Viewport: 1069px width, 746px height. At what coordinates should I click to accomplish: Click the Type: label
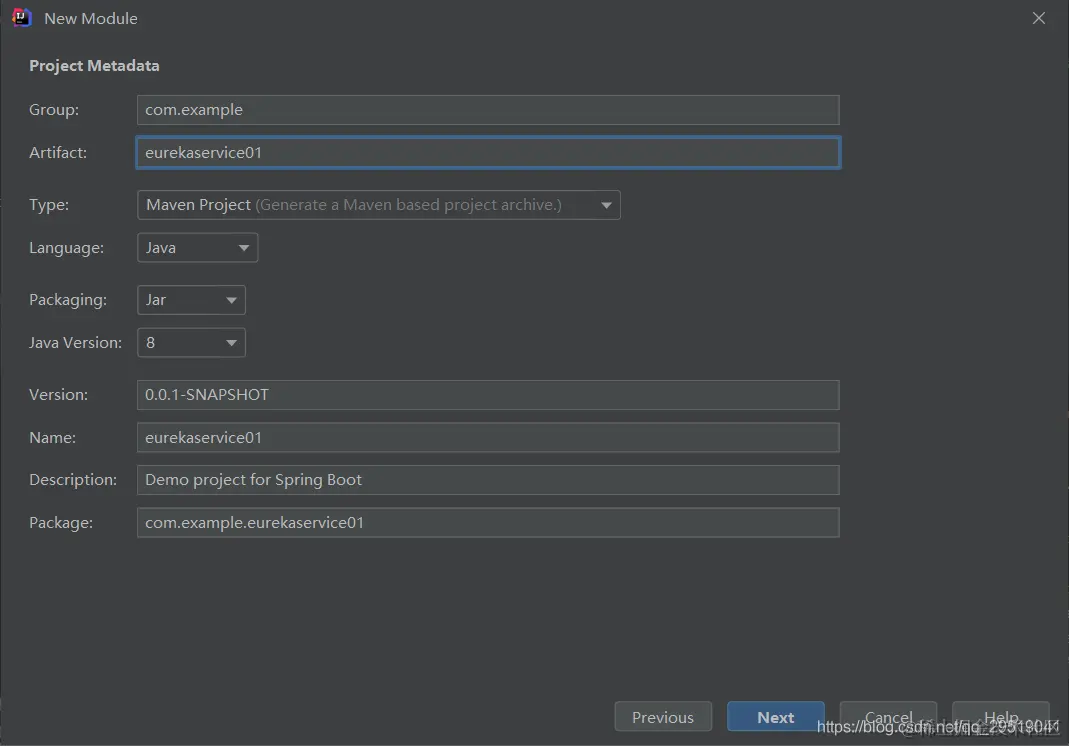[x=48, y=205]
